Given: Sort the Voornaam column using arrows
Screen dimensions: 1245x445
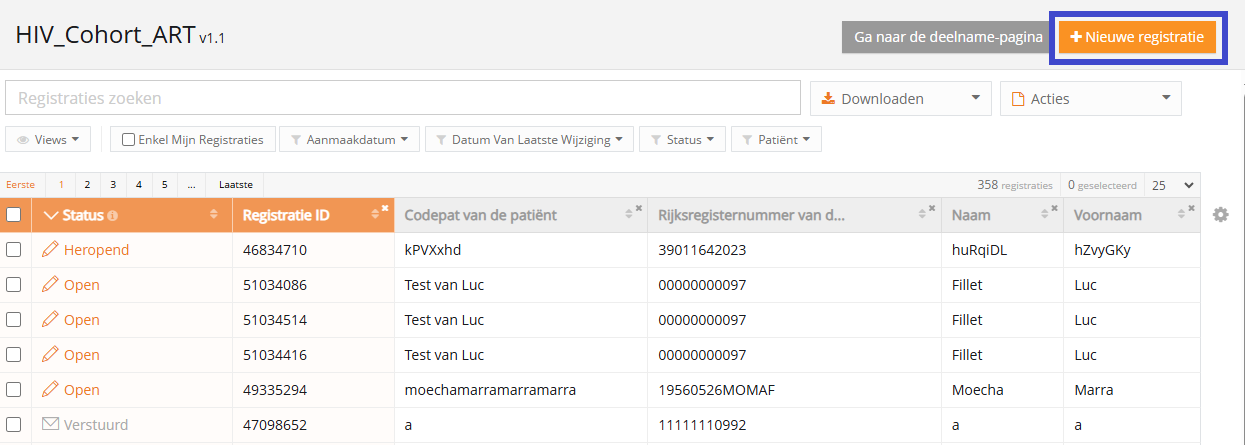Looking at the screenshot, I should pyautogui.click(x=1181, y=216).
